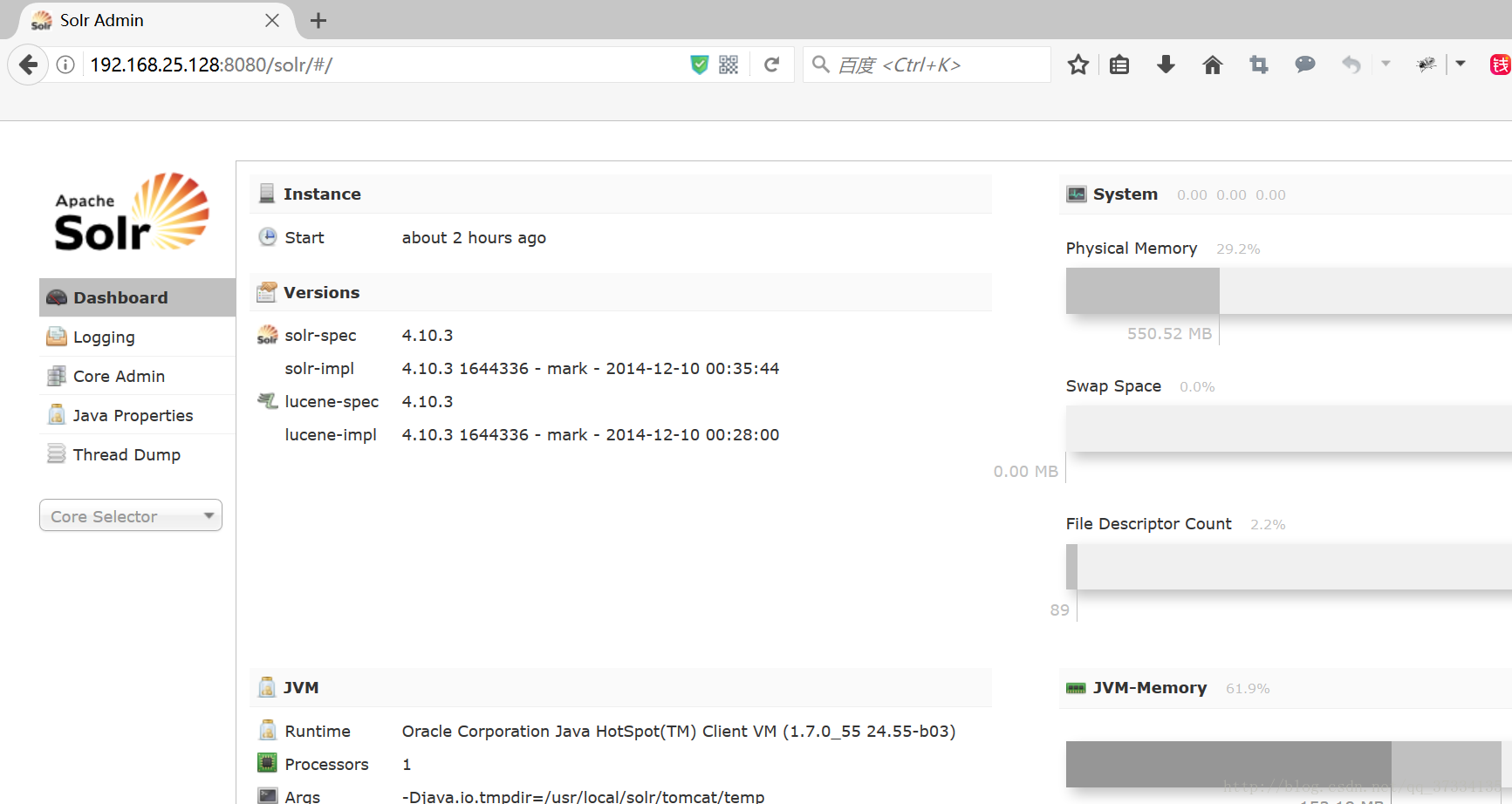Click the Physical Memory usage bar
The height and width of the screenshot is (804, 1512).
coord(1289,290)
